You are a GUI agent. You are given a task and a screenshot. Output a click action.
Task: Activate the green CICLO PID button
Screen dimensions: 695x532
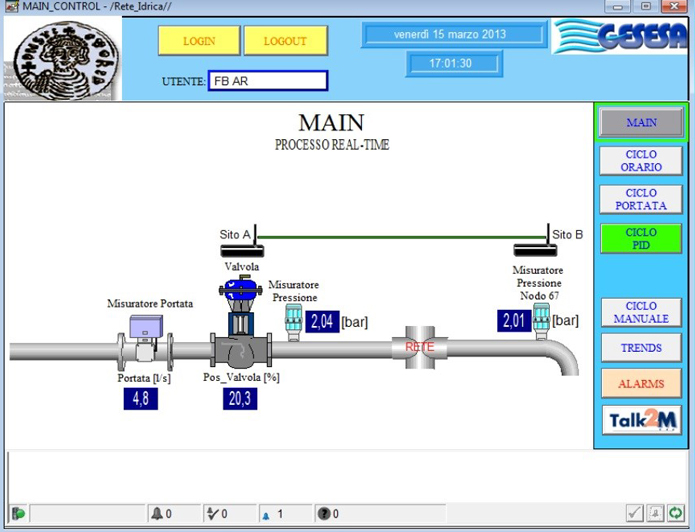coord(641,238)
